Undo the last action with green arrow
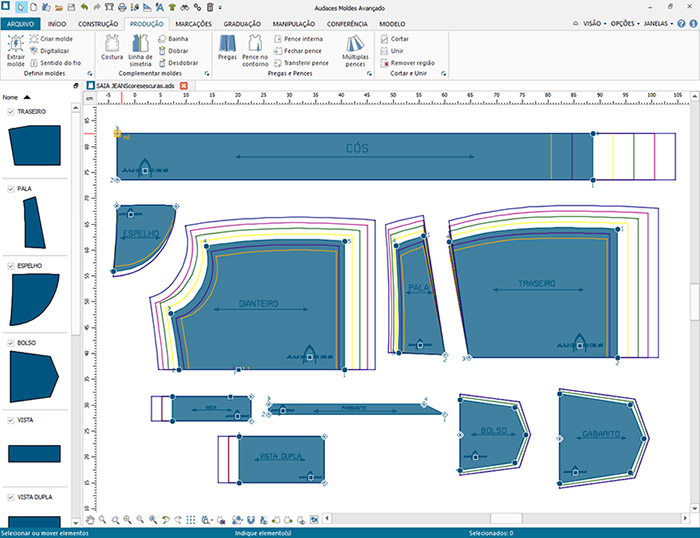Viewport: 700px width, 538px height. coord(84,7)
